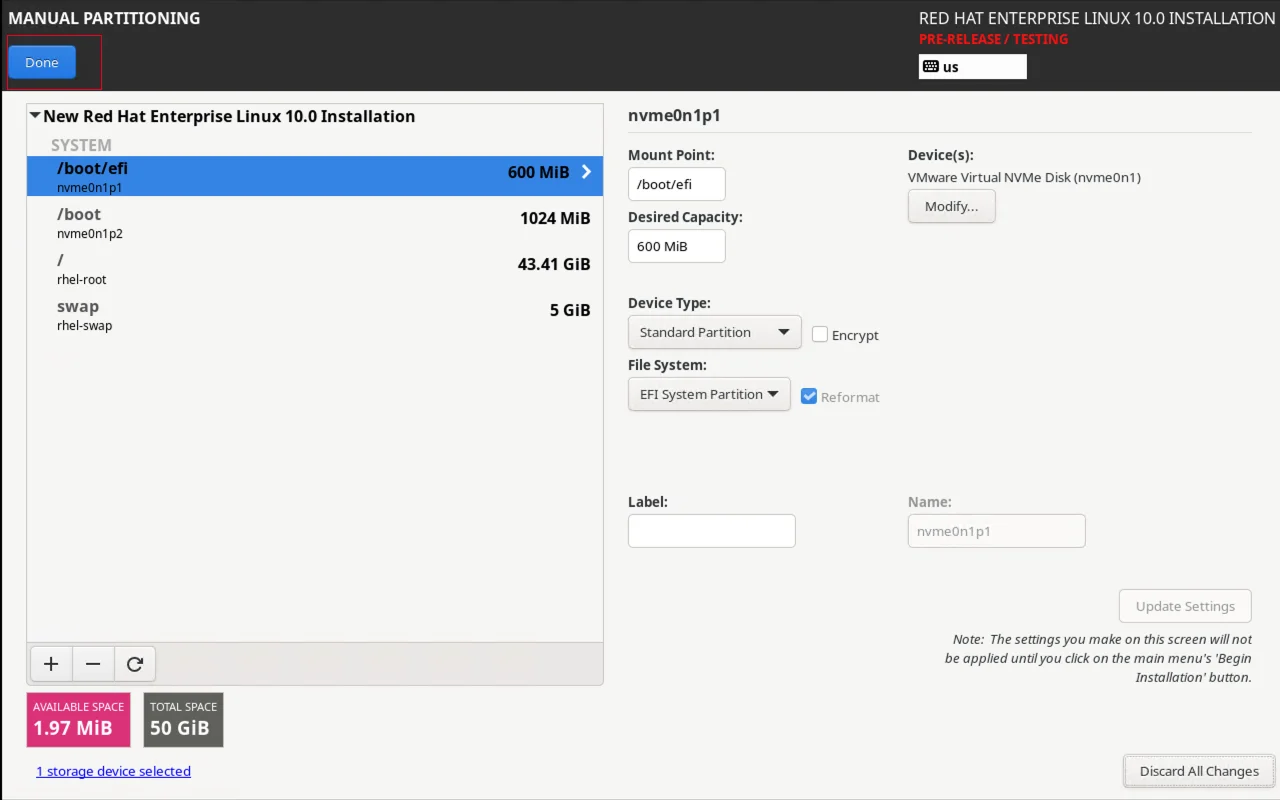Click the Modify... devices button
Screen dimensions: 1280x800
pyautogui.click(x=952, y=206)
